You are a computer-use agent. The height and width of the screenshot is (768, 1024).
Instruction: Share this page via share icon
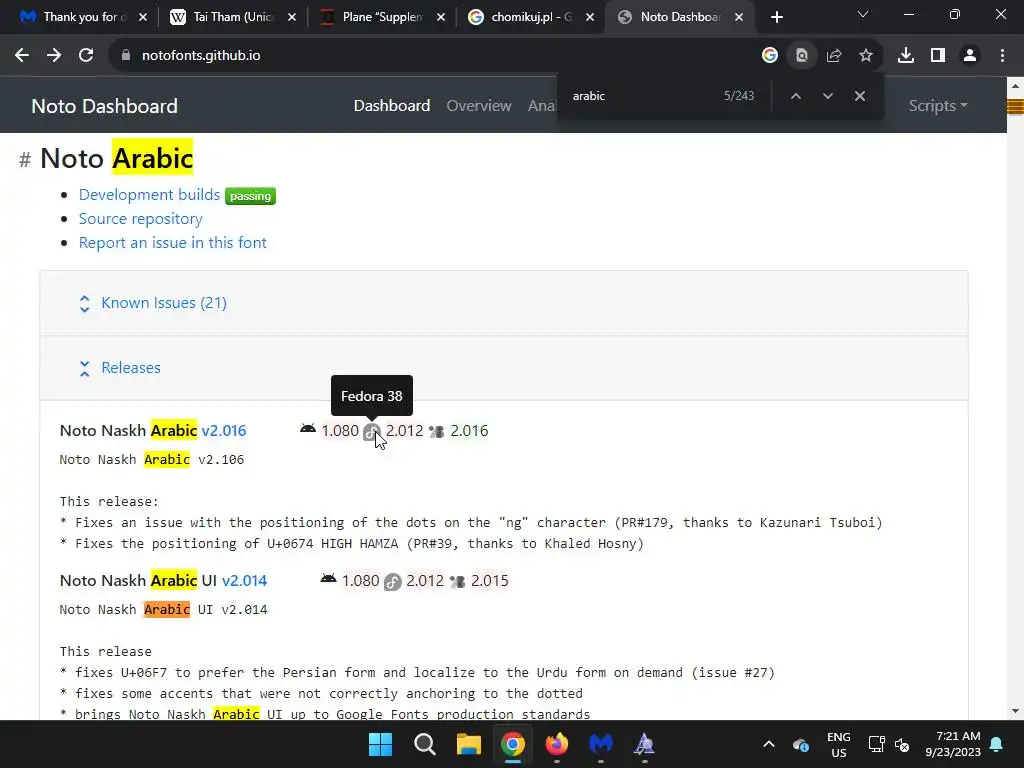[833, 56]
